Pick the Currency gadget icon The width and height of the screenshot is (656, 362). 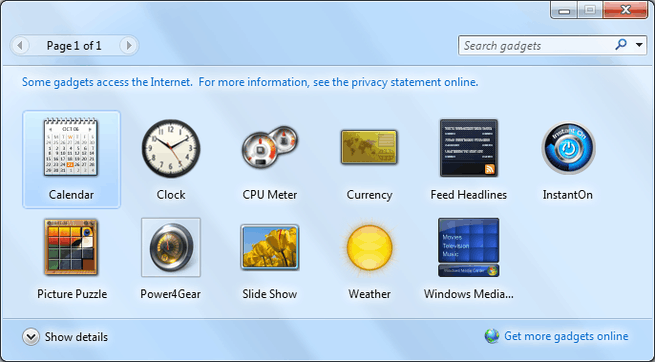click(369, 147)
